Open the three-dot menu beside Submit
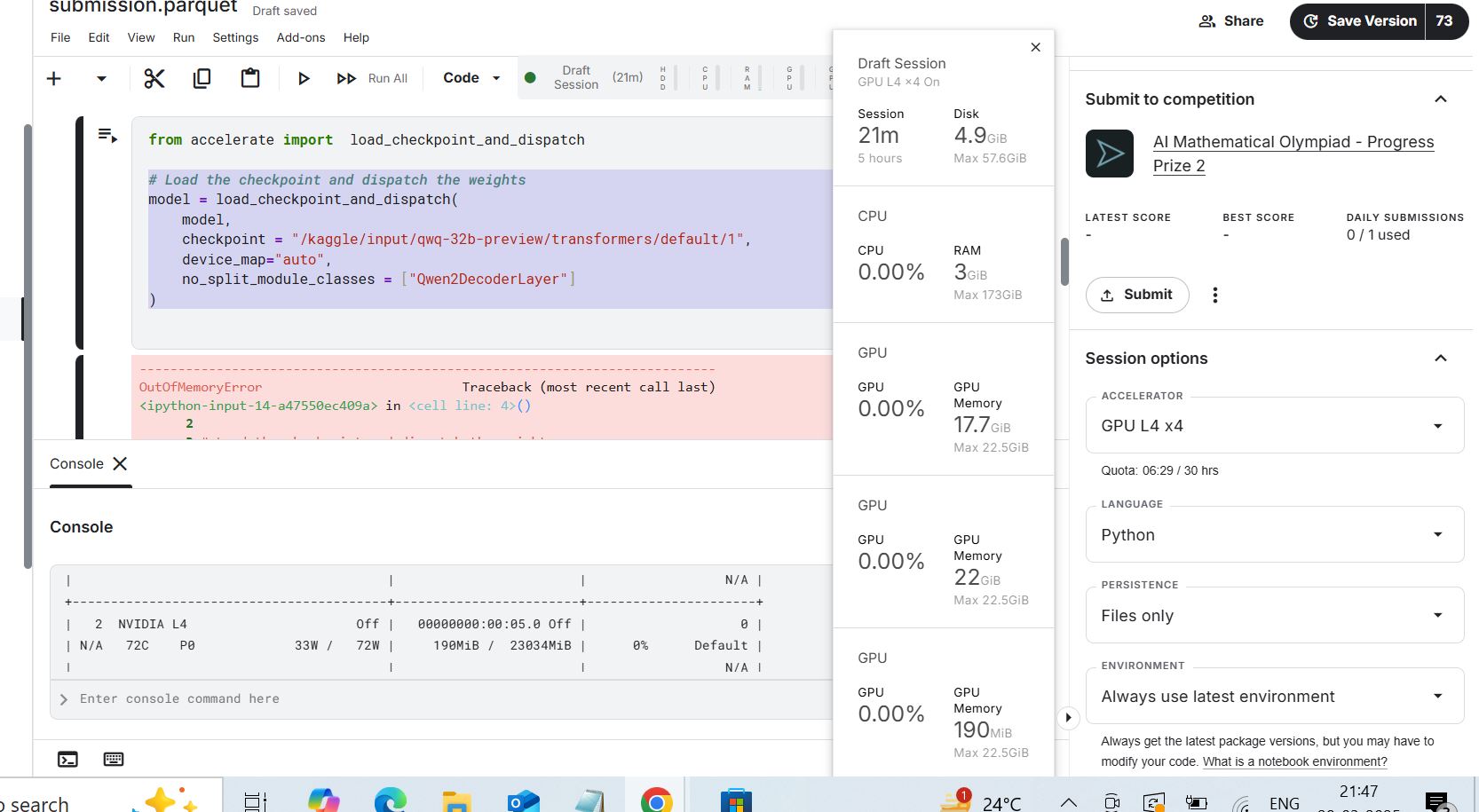This screenshot has height=812, width=1479. 1215,296
